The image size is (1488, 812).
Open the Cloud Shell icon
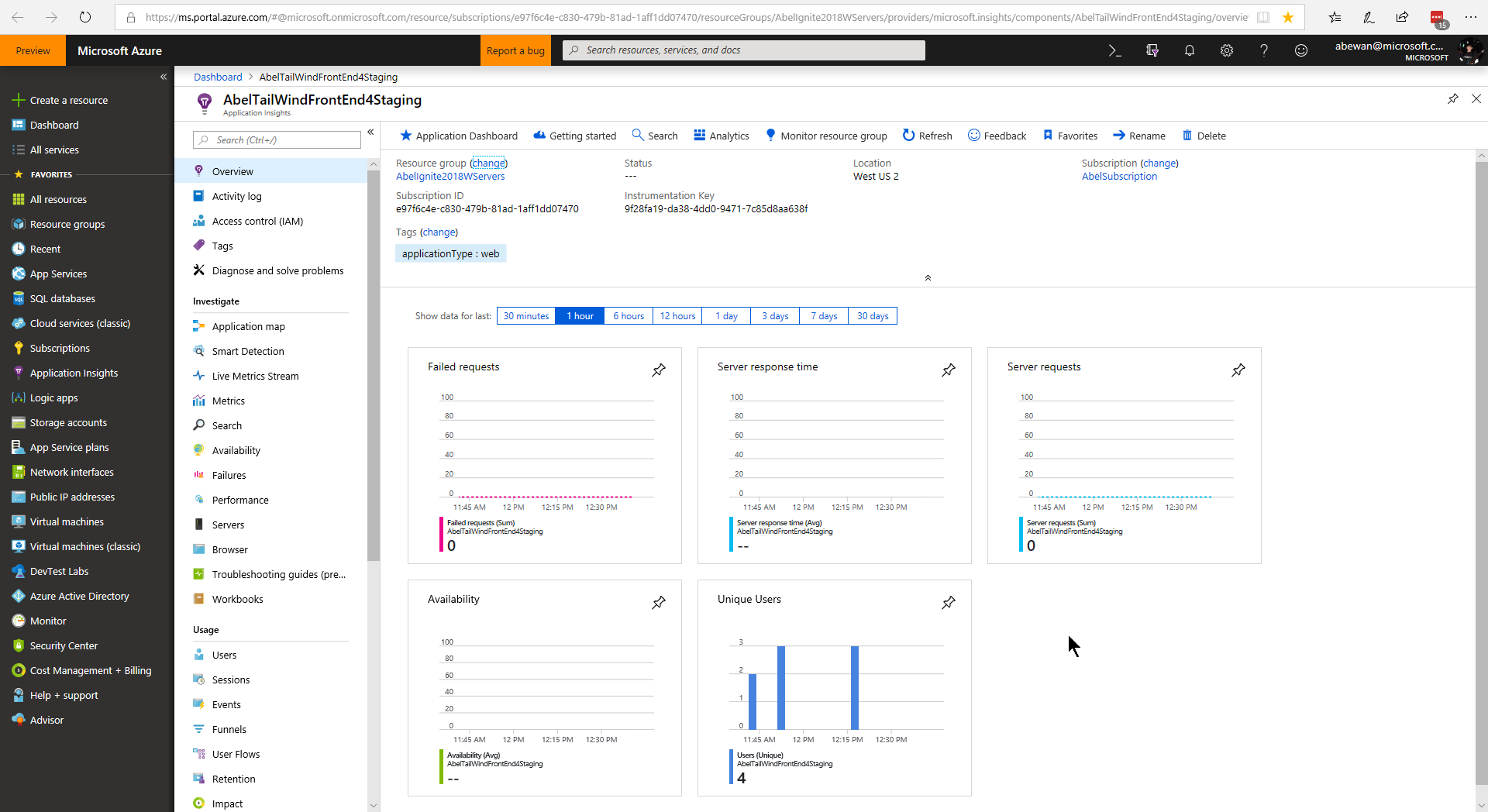pyautogui.click(x=1114, y=50)
